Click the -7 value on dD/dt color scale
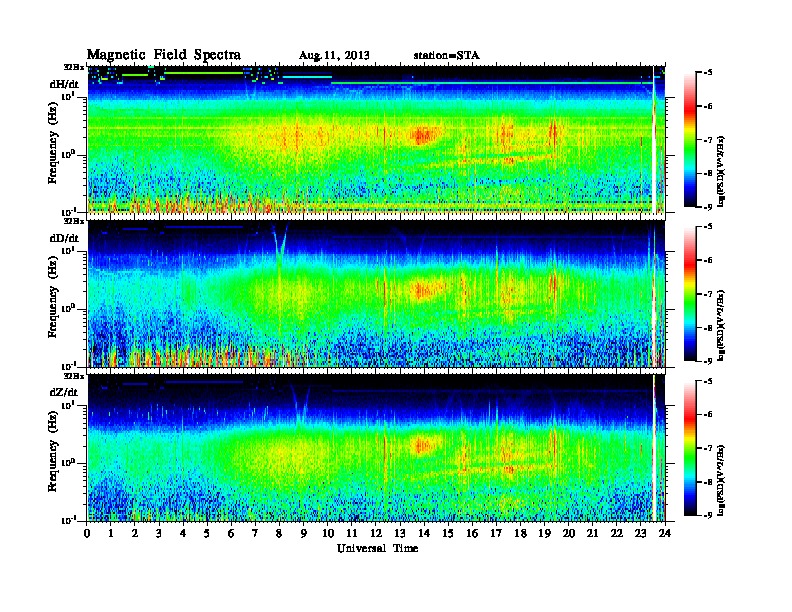 [707, 293]
